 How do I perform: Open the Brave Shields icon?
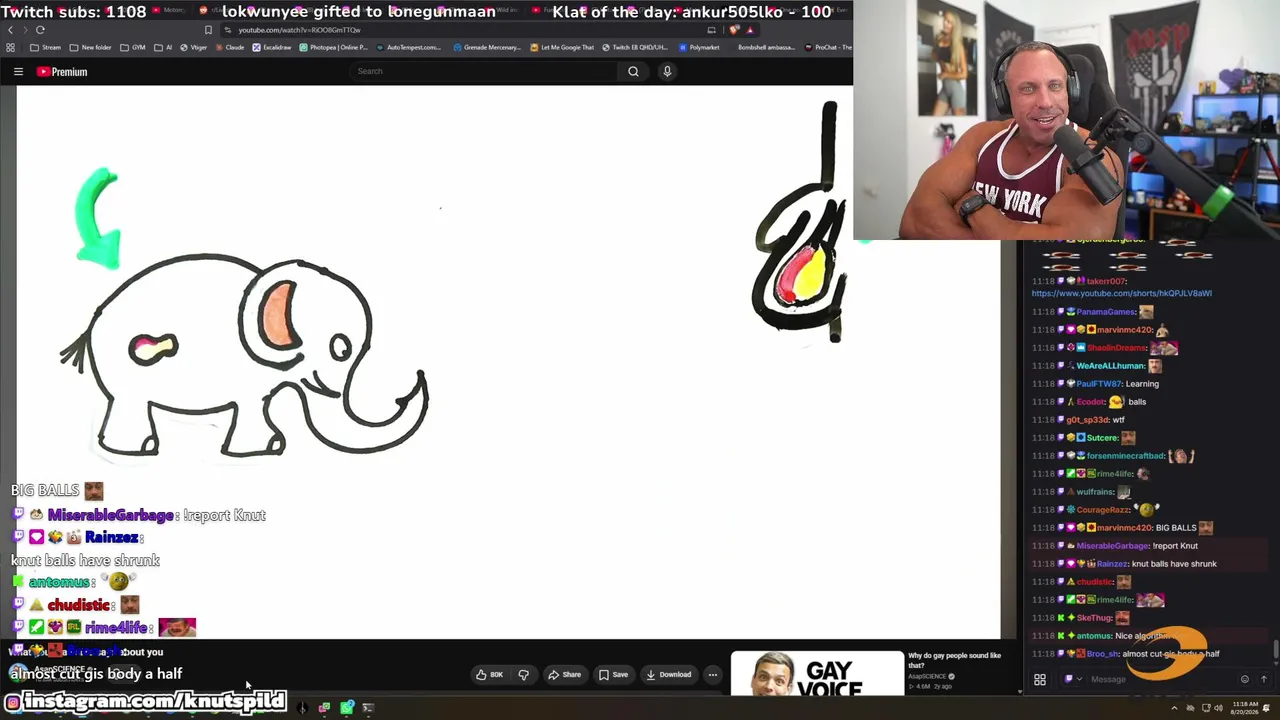pyautogui.click(x=735, y=30)
